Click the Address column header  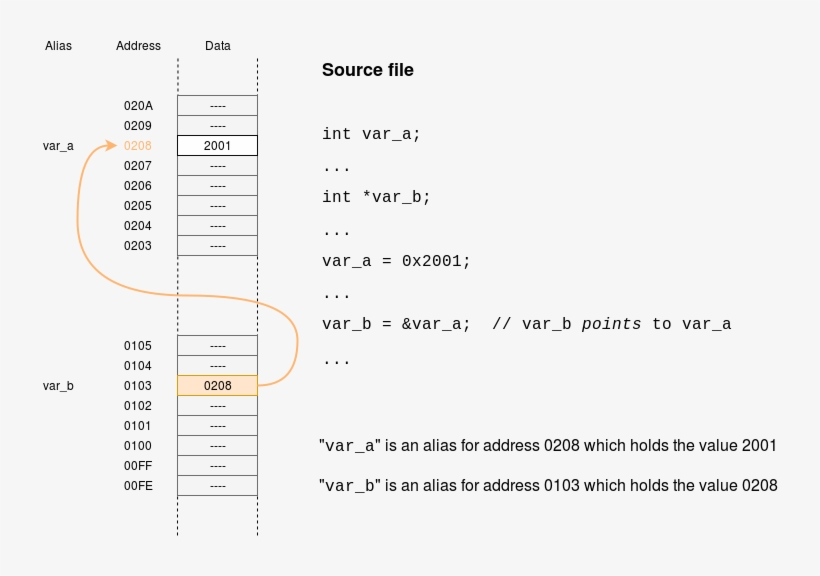(138, 45)
